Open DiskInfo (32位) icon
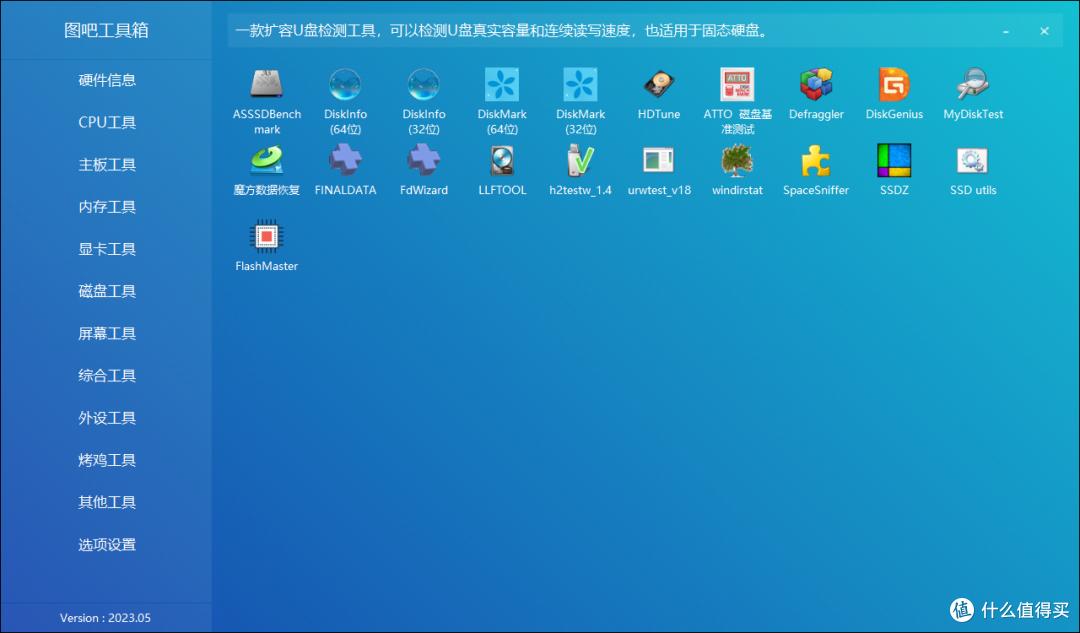This screenshot has height=633, width=1080. [424, 84]
